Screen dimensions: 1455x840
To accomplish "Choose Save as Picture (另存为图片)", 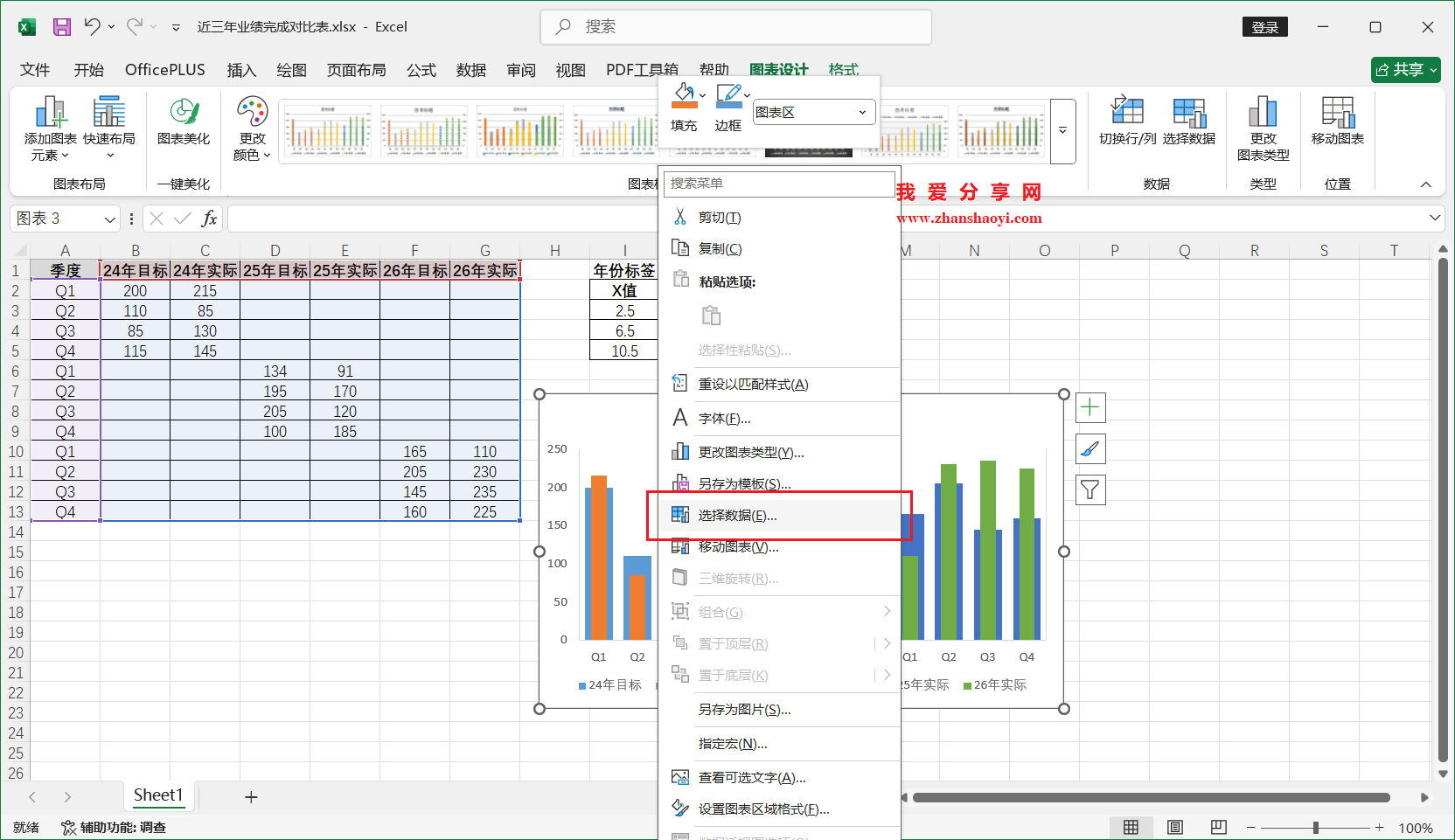I will 780,710.
